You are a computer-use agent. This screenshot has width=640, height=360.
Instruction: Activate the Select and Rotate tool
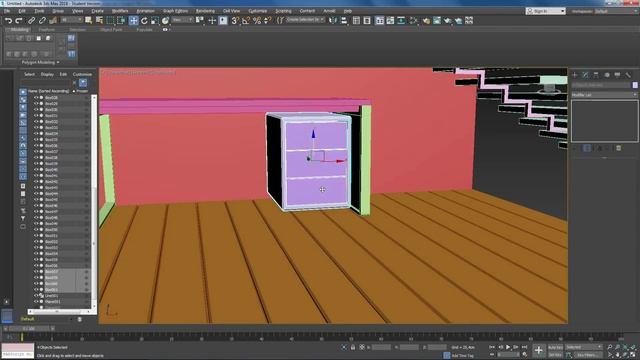[x=144, y=20]
